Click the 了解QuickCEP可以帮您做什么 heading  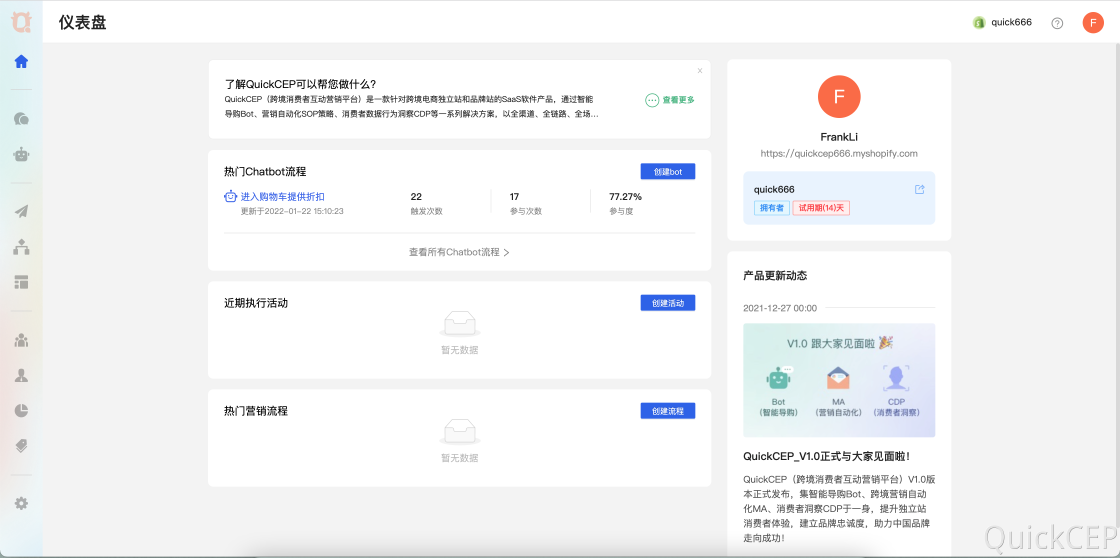point(300,84)
